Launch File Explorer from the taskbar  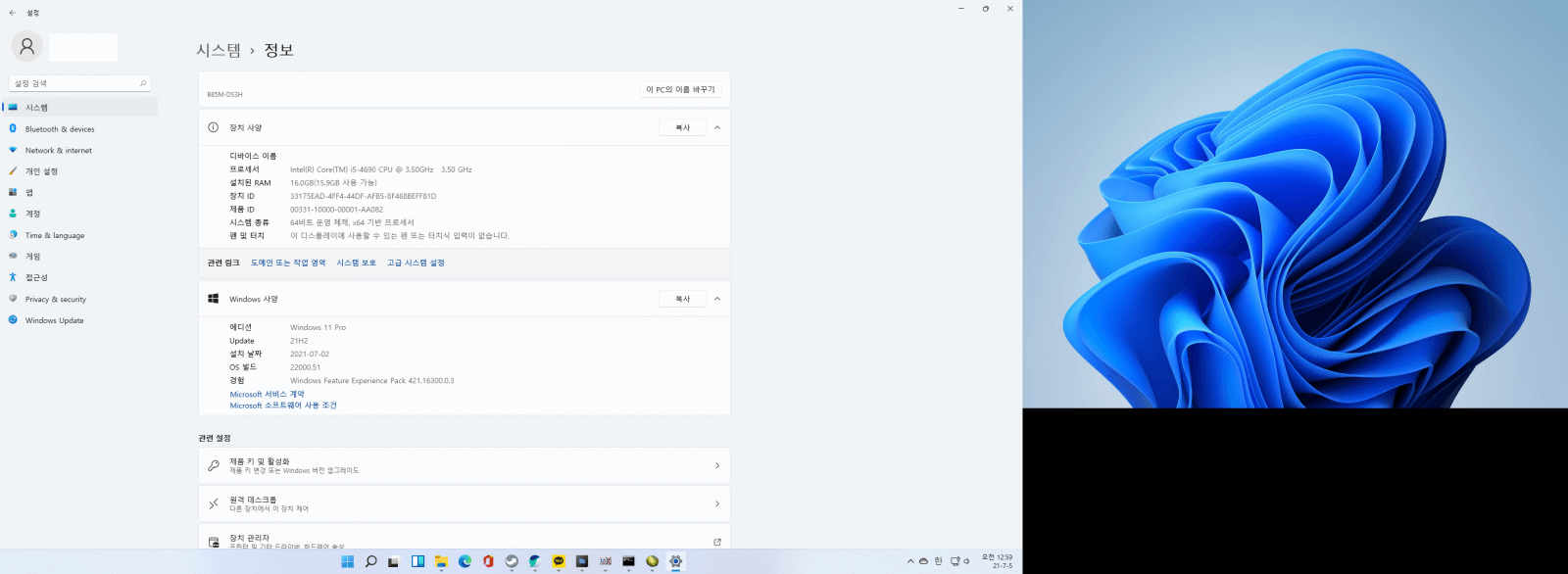441,561
